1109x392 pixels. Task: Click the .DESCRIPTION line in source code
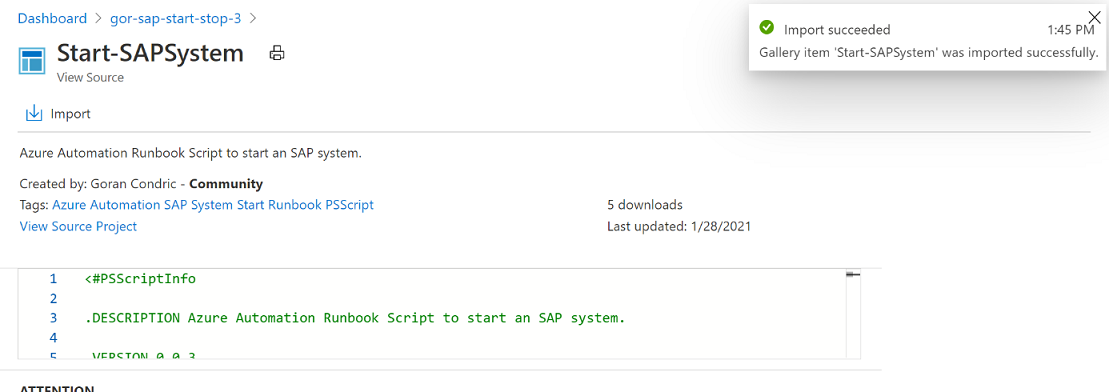pyautogui.click(x=355, y=318)
